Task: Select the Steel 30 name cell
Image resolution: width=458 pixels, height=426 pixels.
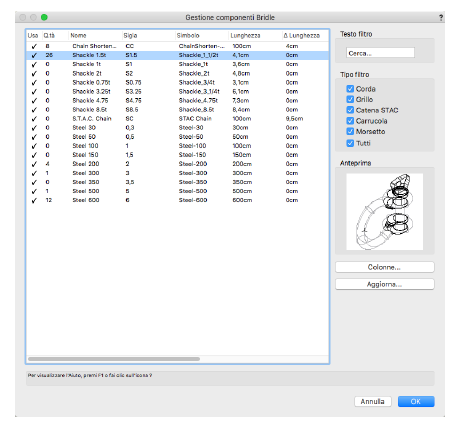Action: point(84,128)
